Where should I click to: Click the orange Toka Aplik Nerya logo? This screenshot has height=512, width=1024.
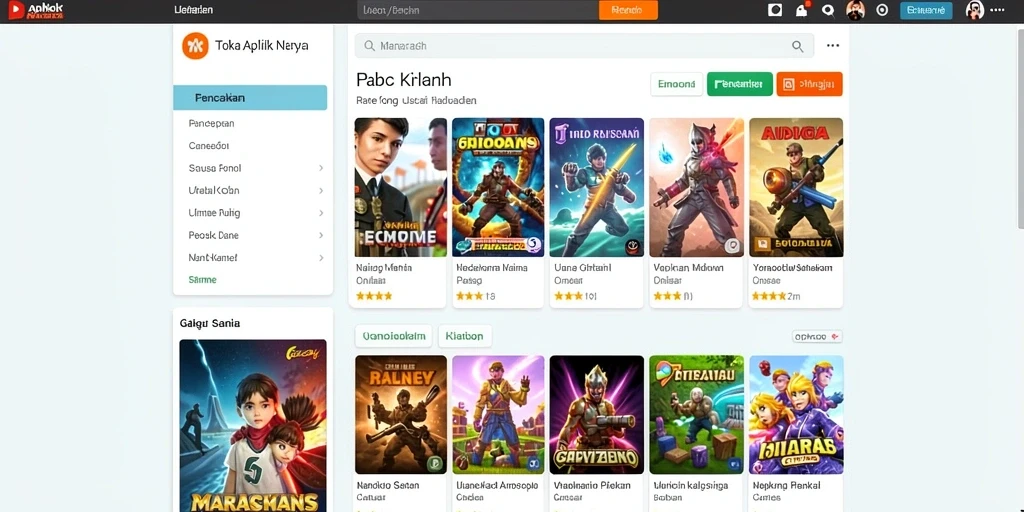pos(195,46)
